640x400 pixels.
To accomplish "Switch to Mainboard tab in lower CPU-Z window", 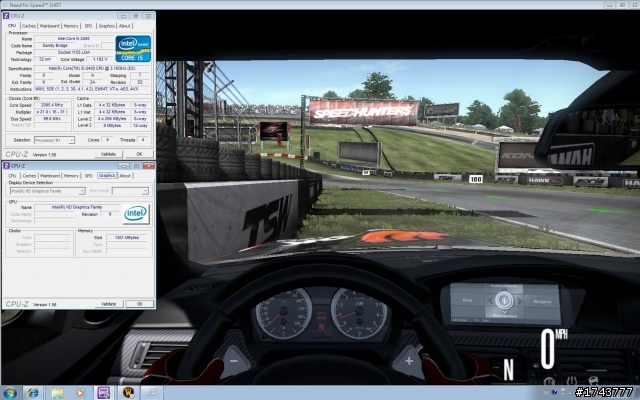I will pyautogui.click(x=50, y=176).
